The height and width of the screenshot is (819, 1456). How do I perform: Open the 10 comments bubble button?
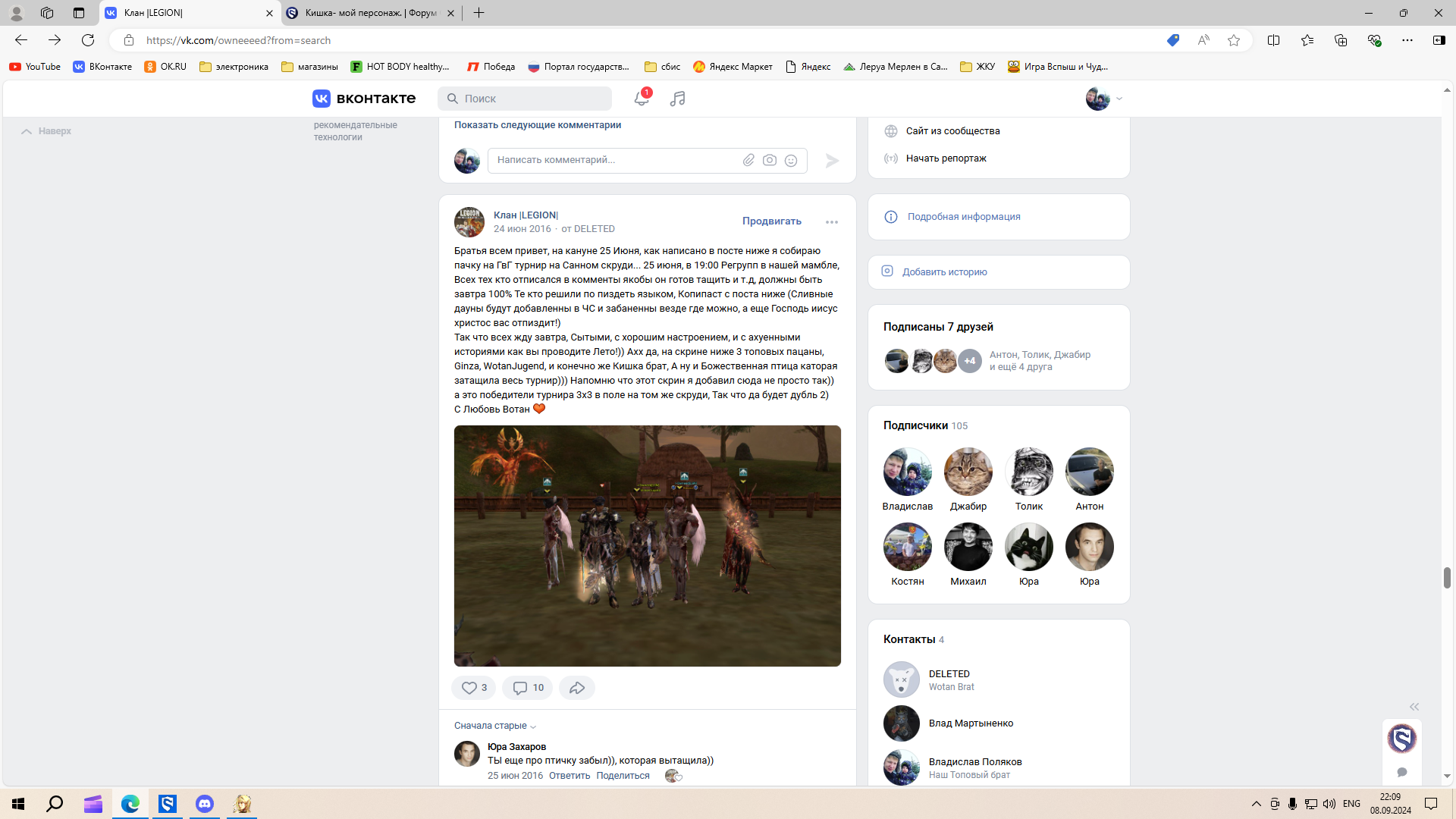528,688
